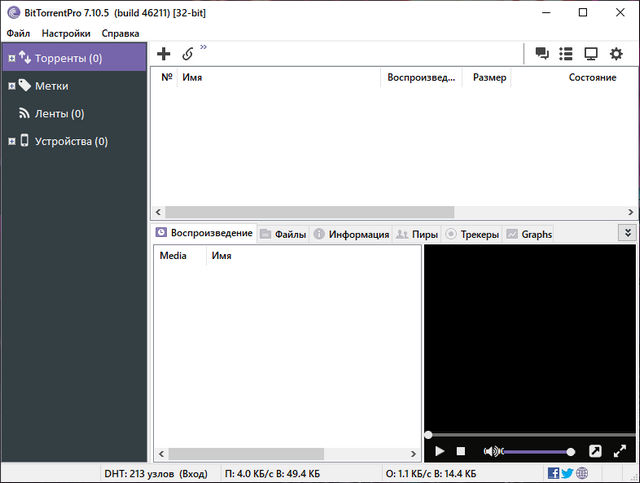
Task: Click the BitTorrent logo in title bar
Action: click(x=13, y=13)
